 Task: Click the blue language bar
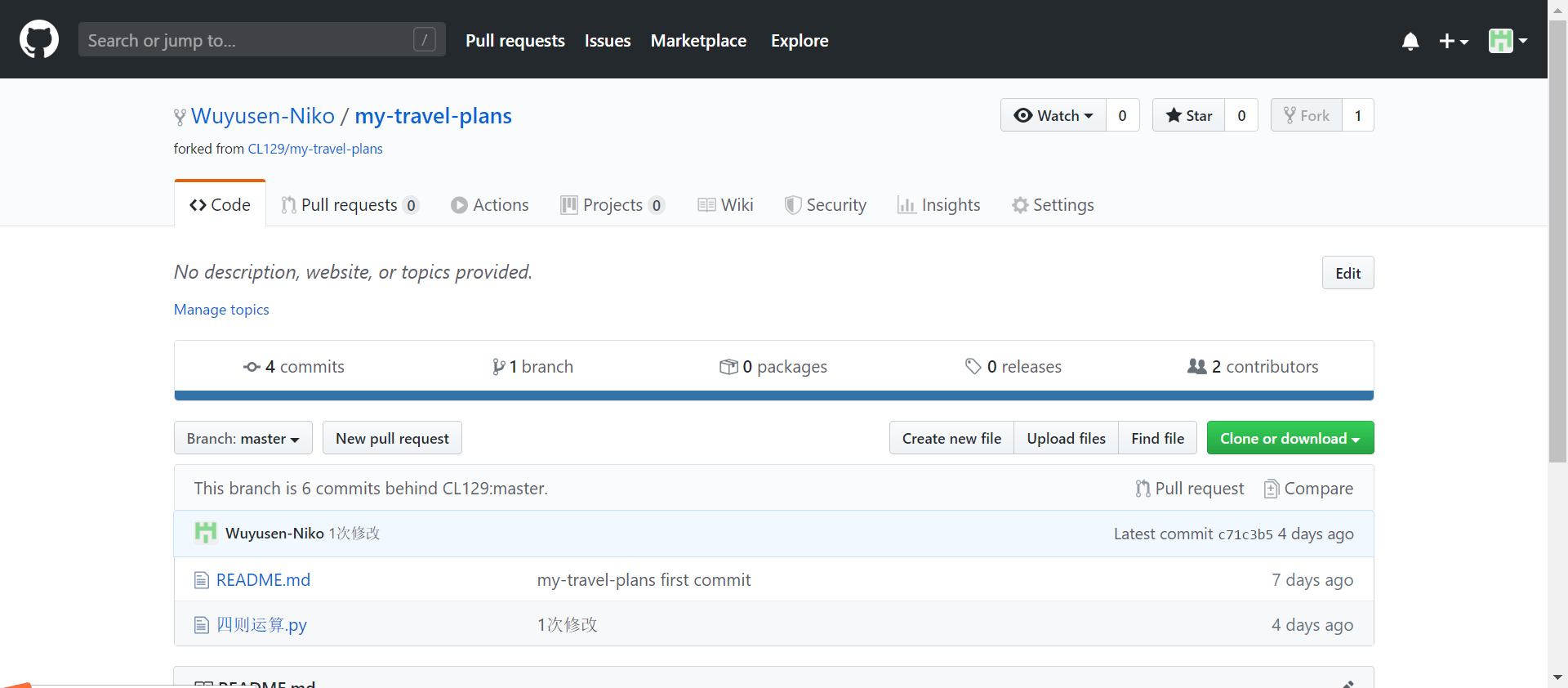(x=774, y=395)
